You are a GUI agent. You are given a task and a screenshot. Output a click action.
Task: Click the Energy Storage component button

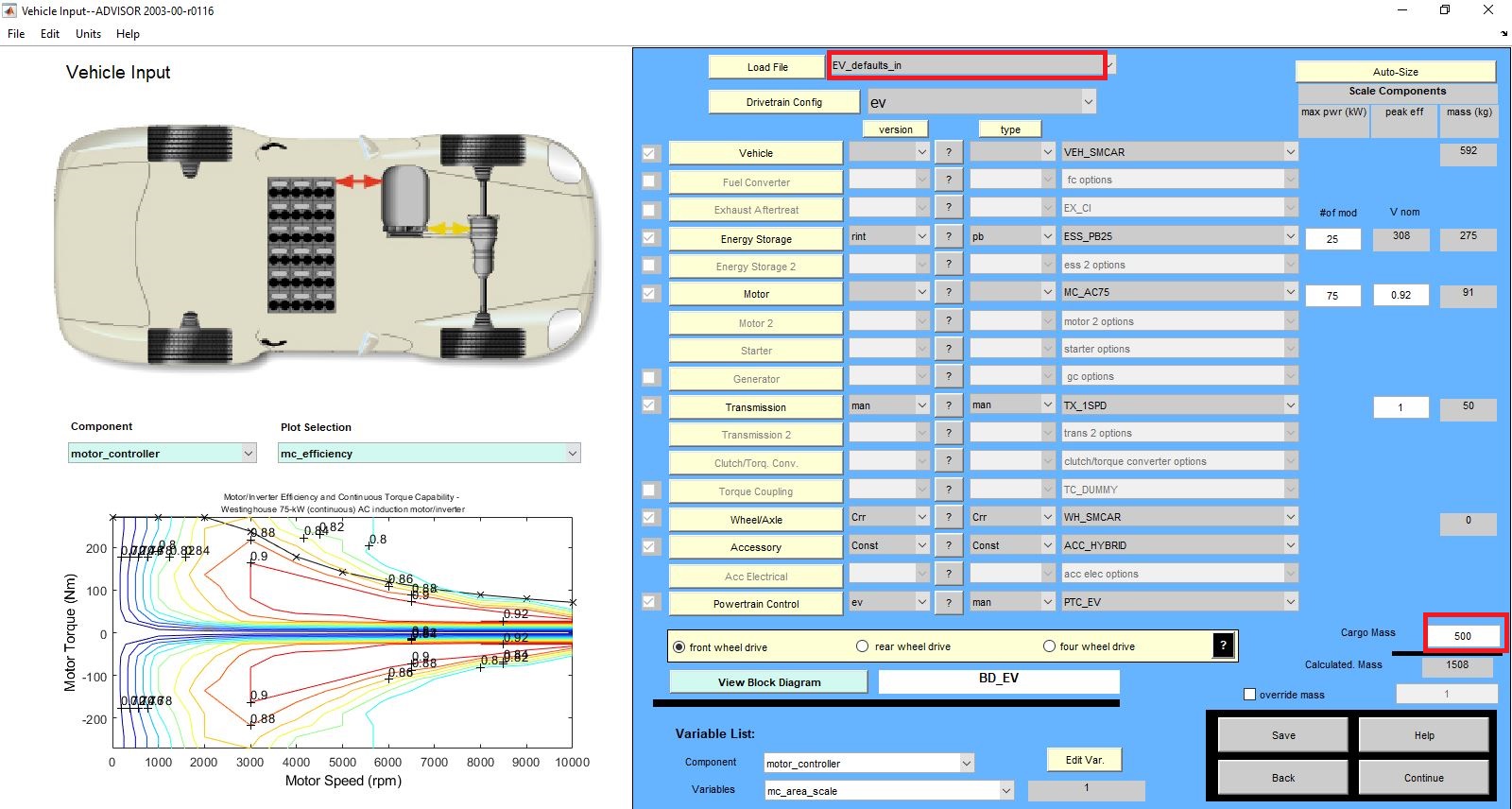(756, 239)
